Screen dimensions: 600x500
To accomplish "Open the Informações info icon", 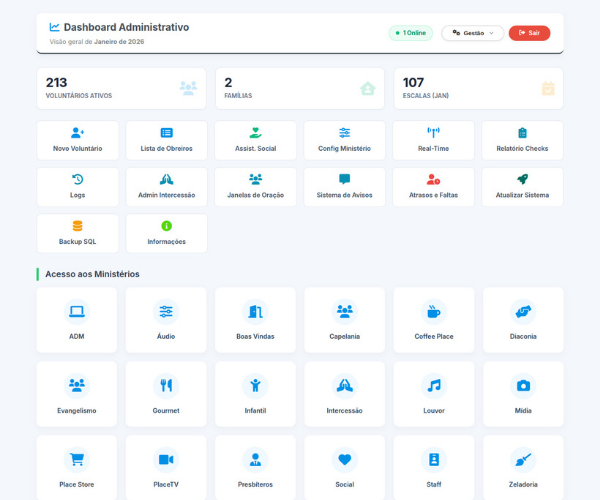I will [167, 226].
